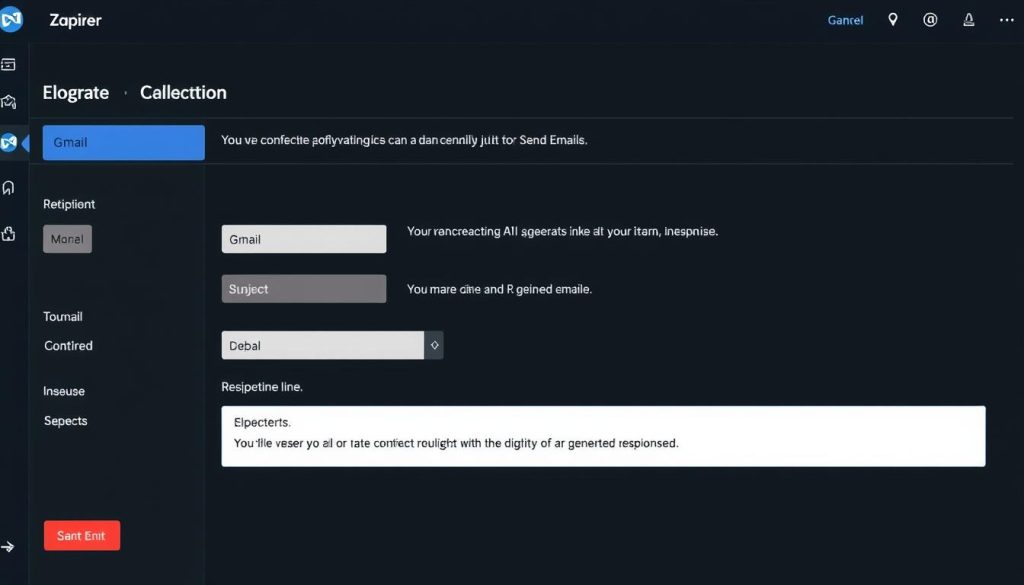Click the Ganrel link
The width and height of the screenshot is (1024, 585).
click(x=845, y=21)
